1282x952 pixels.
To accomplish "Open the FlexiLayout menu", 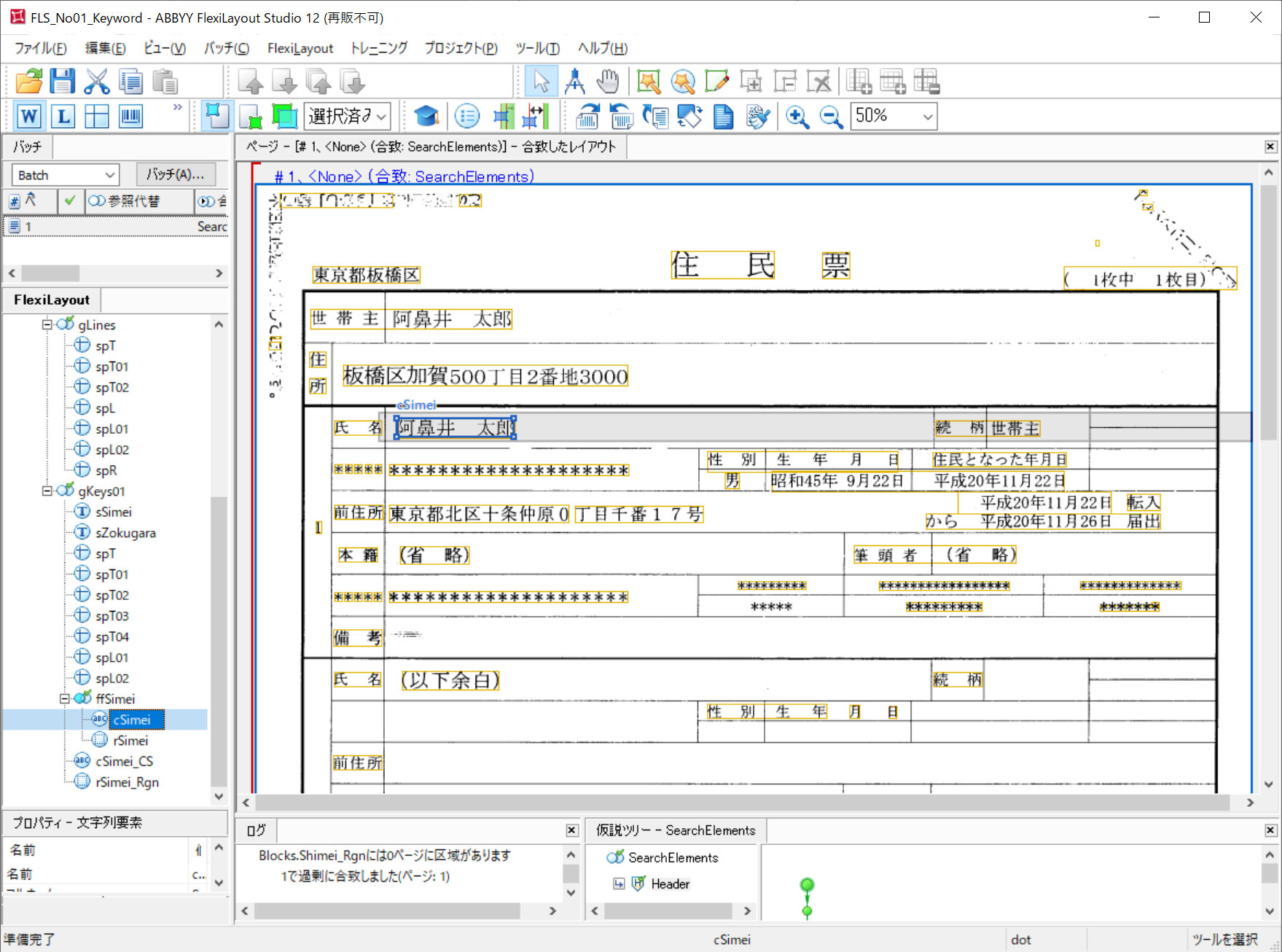I will pos(300,48).
